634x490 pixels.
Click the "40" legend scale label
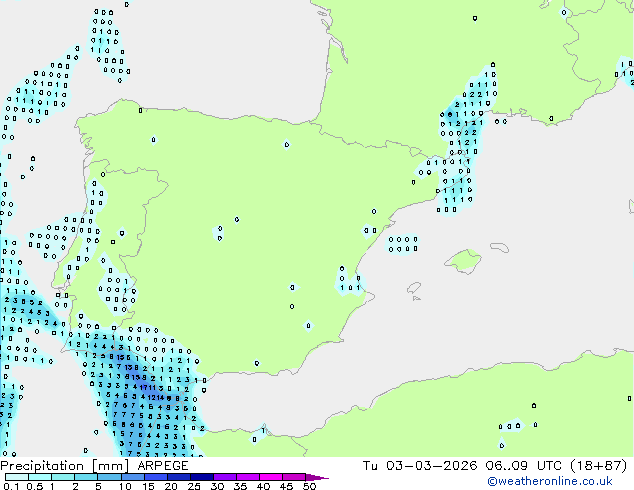(x=263, y=486)
